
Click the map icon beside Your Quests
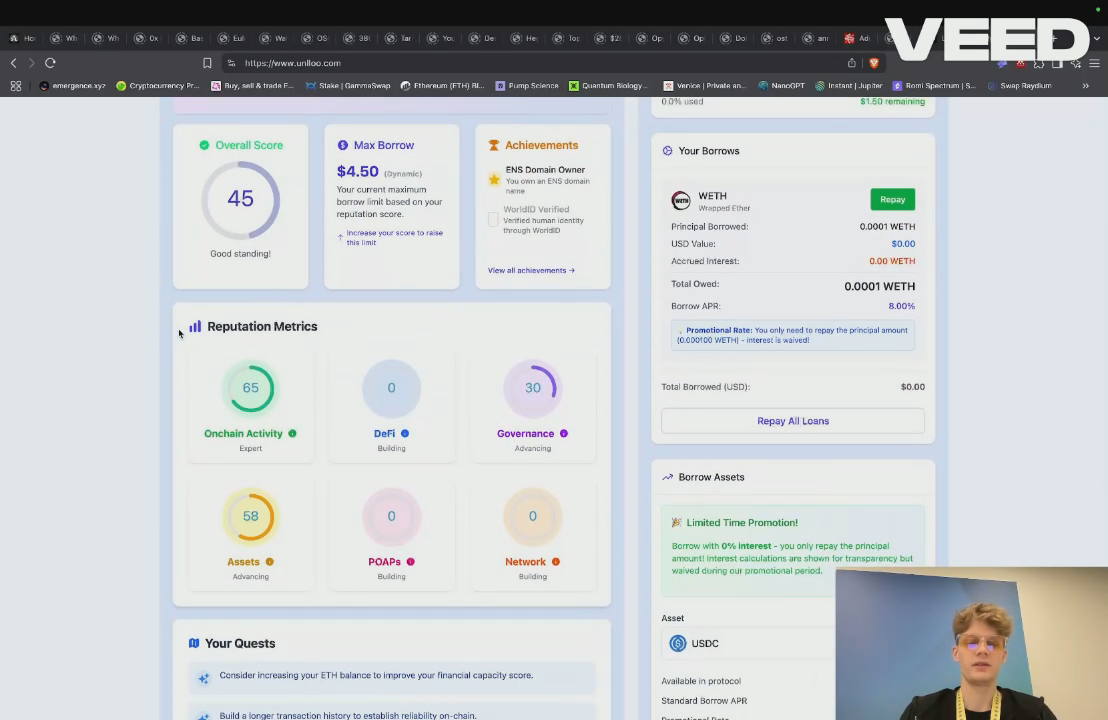coord(194,643)
